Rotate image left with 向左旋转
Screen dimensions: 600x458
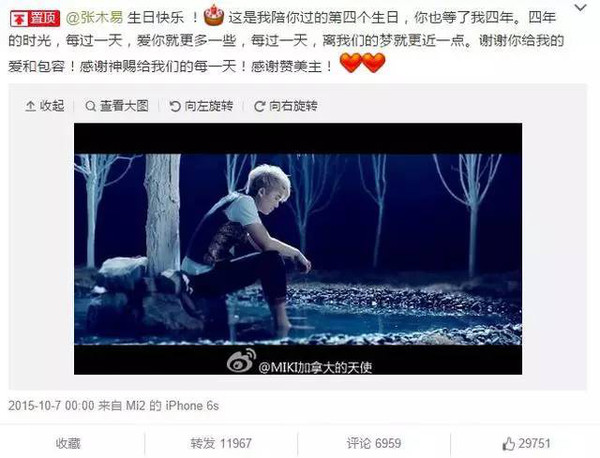pyautogui.click(x=201, y=106)
